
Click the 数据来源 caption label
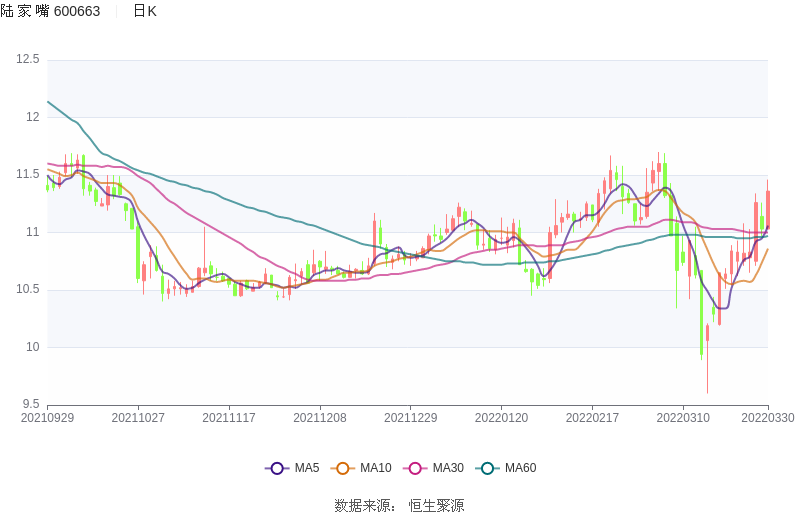click(x=362, y=506)
